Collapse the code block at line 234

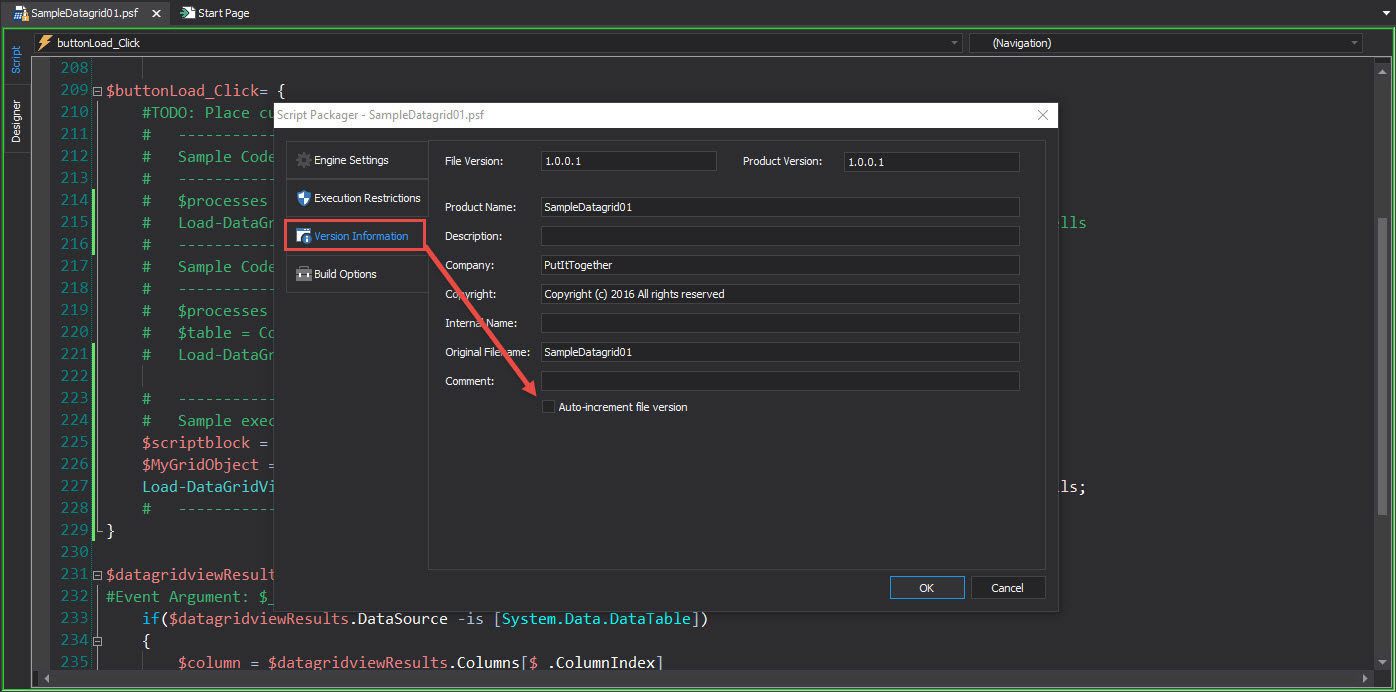[x=97, y=641]
